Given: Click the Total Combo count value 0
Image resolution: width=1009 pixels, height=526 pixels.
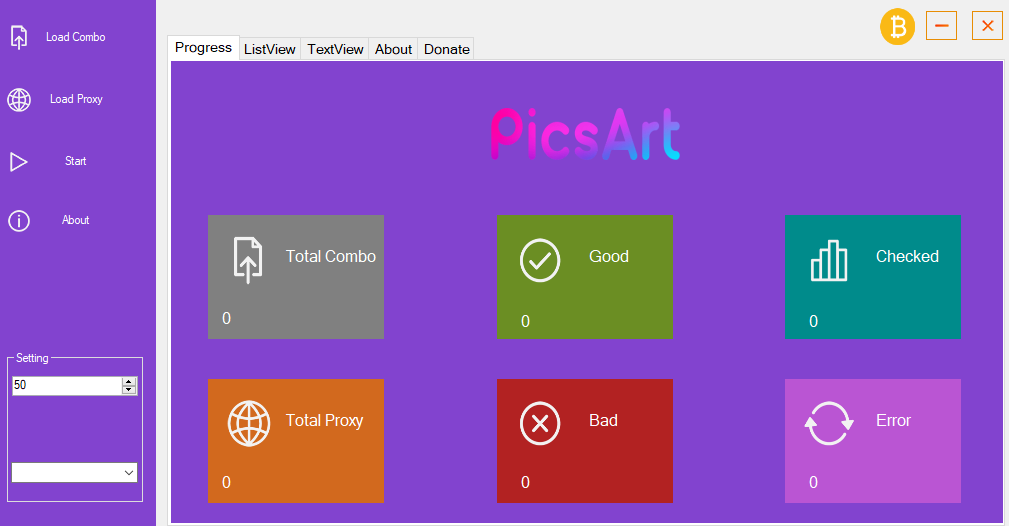Looking at the screenshot, I should pos(227,318).
